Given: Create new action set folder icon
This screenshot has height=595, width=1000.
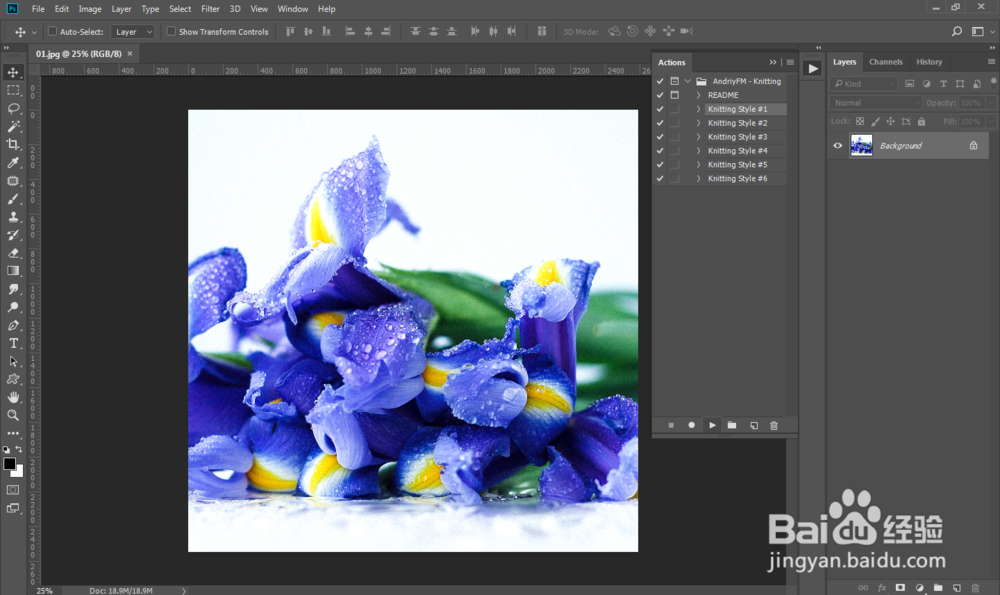Looking at the screenshot, I should 732,425.
